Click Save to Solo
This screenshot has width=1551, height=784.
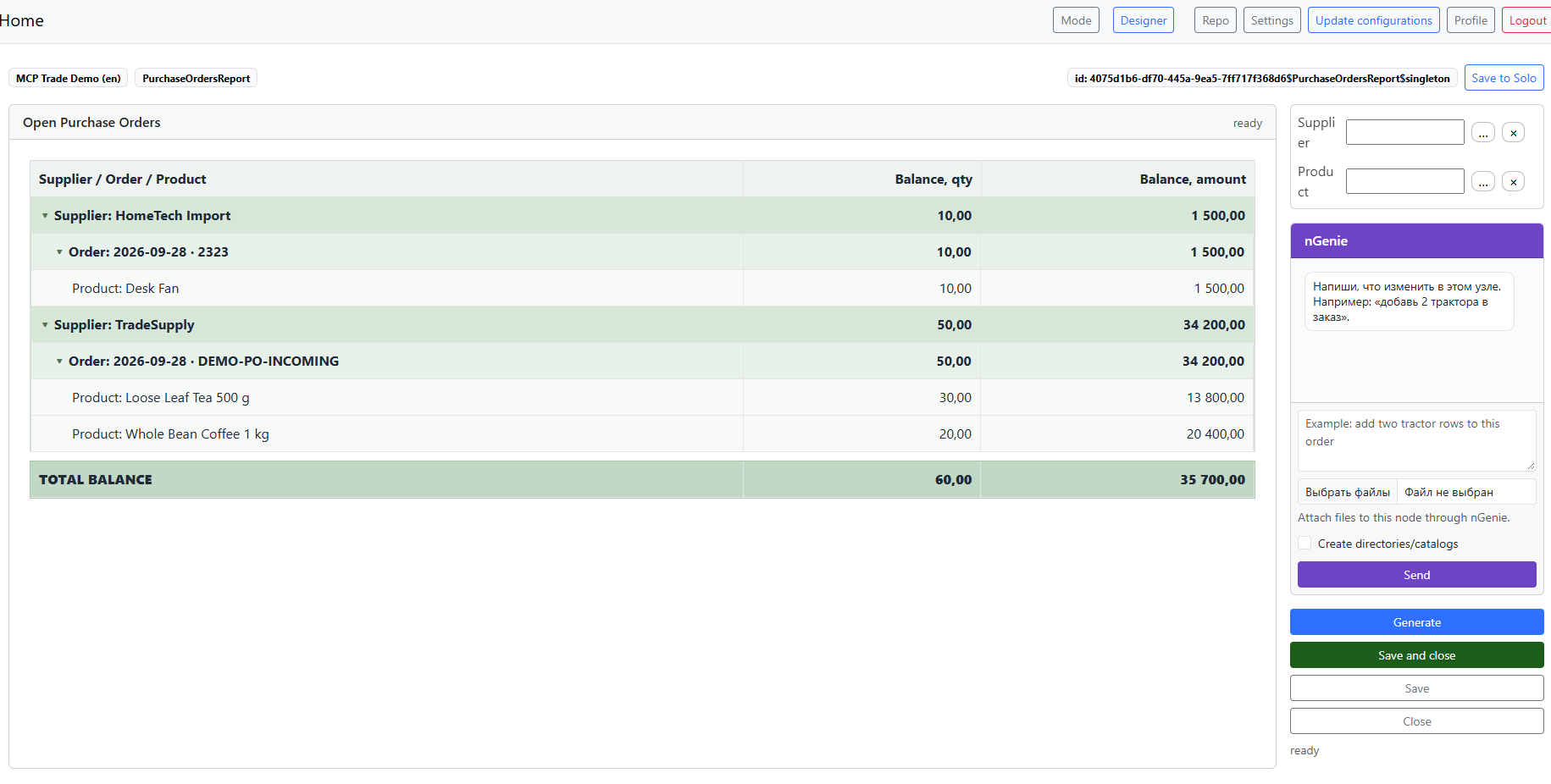click(1504, 78)
